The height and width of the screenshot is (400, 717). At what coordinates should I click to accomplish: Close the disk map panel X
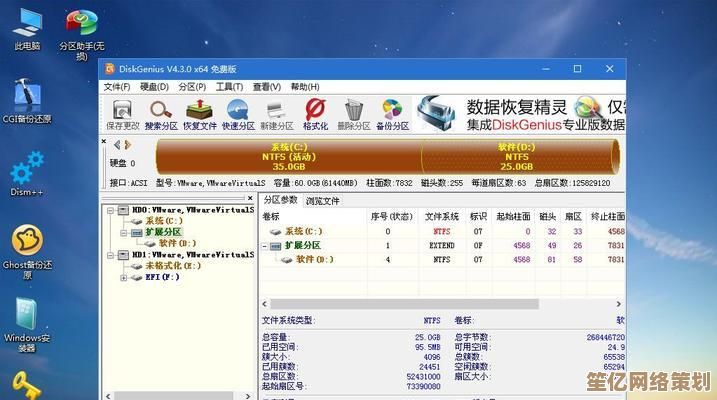[104, 141]
